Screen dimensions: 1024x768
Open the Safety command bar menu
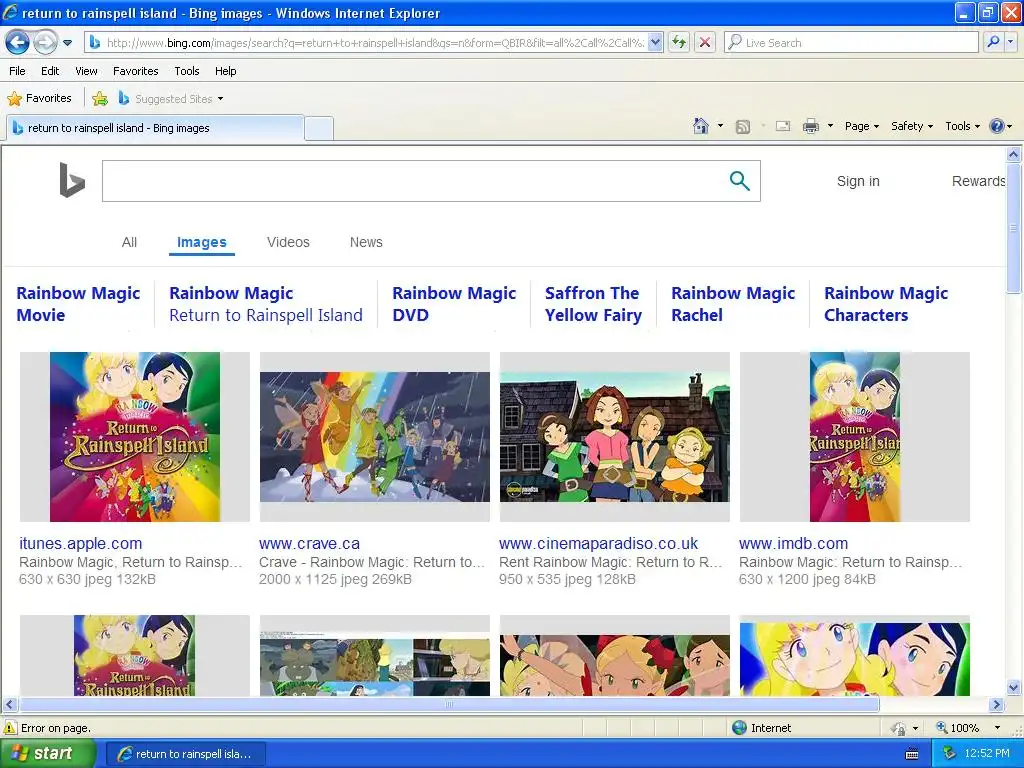click(x=912, y=126)
